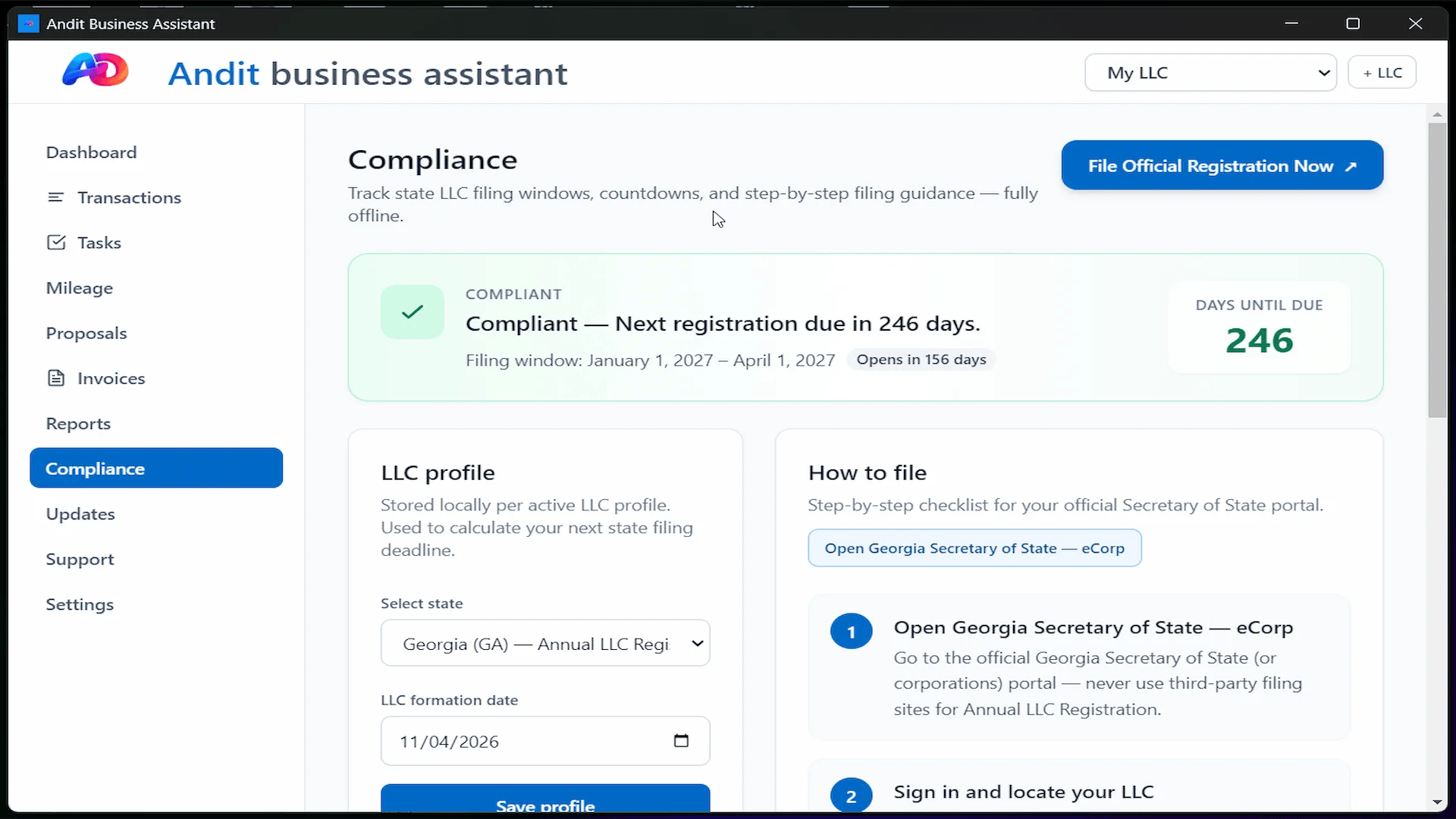
Task: Go to Dashboard in the sidebar
Action: [x=91, y=152]
